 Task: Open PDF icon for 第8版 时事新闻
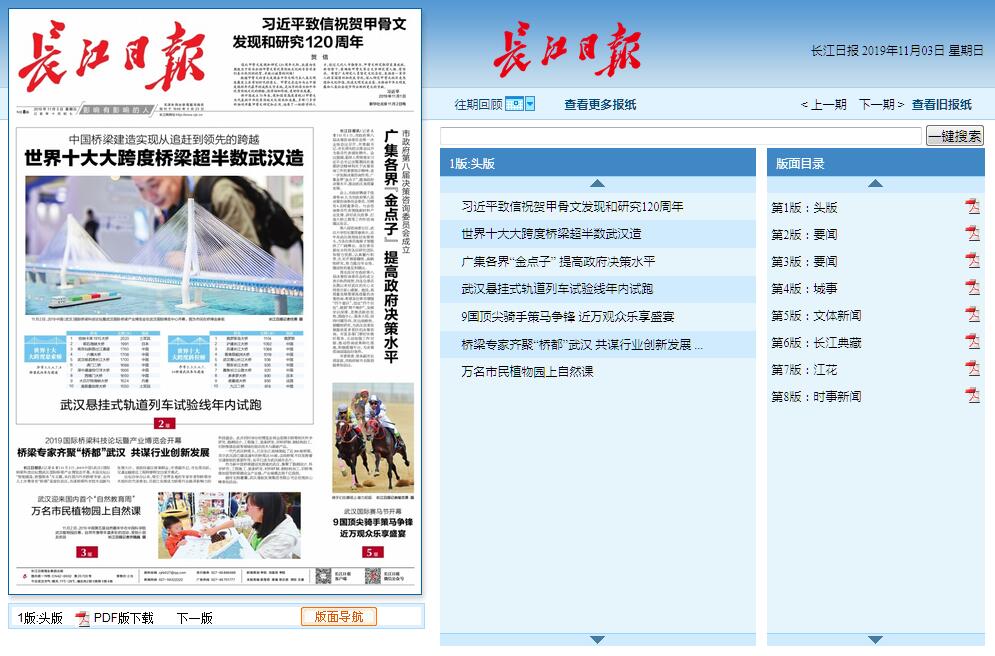[x=972, y=396]
